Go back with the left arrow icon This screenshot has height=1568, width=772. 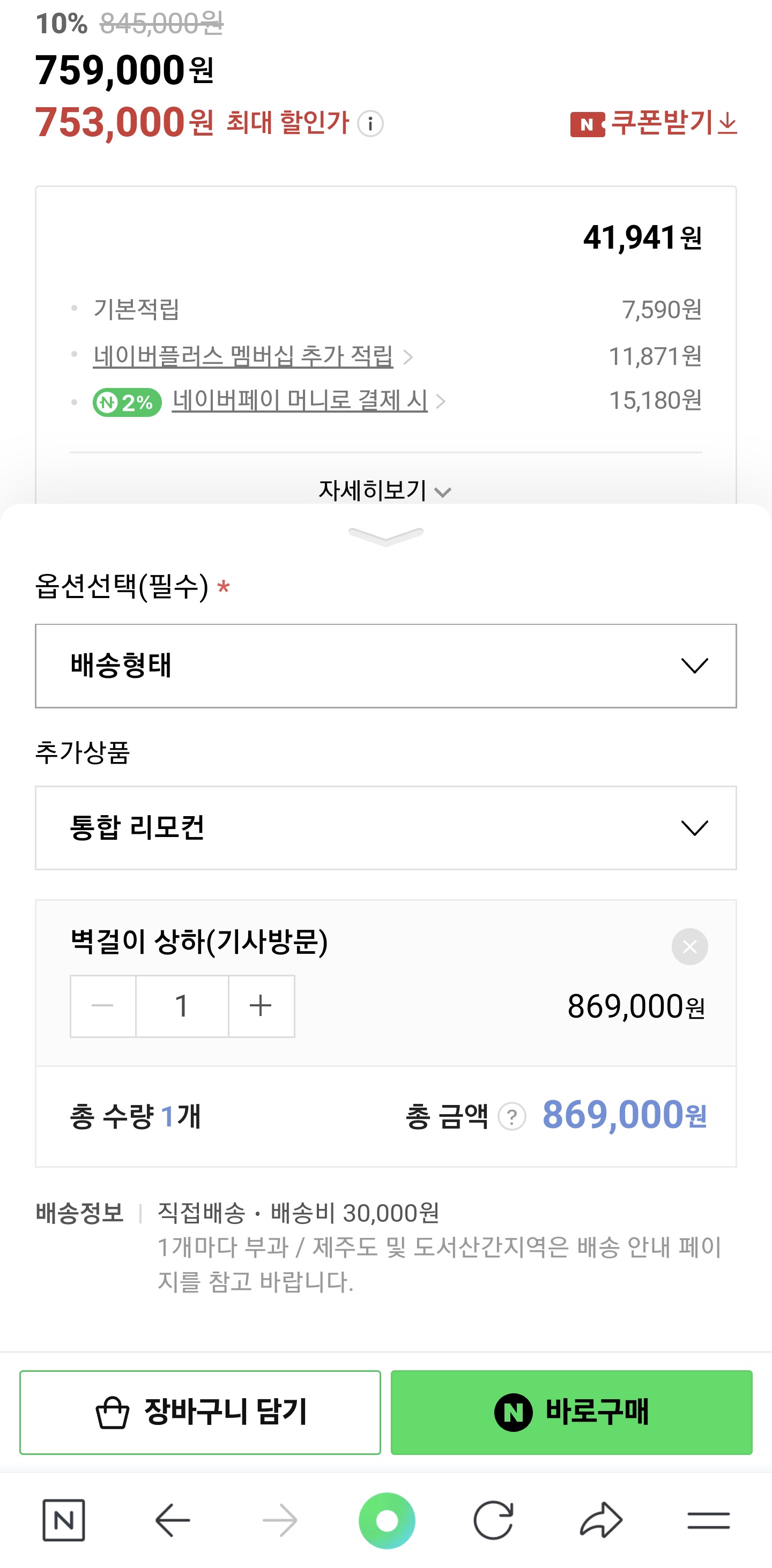[172, 1520]
